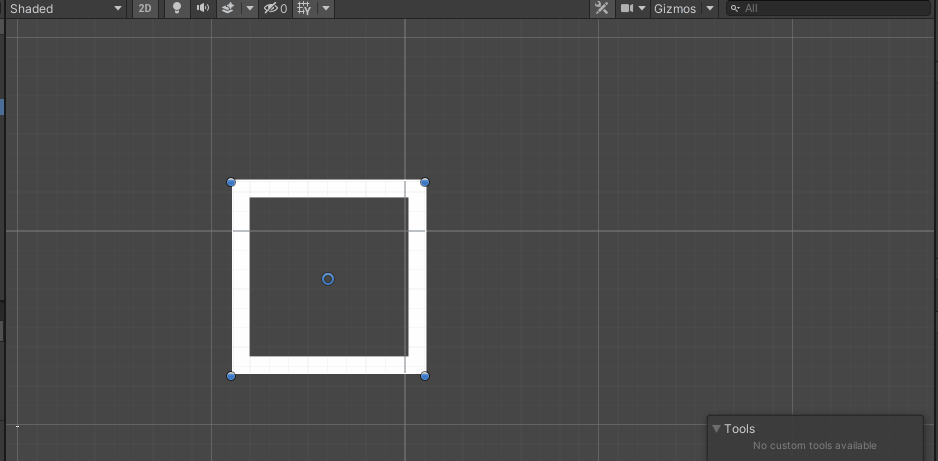This screenshot has width=938, height=461.
Task: Click bottom-right rect handle of sprite
Action: tap(425, 376)
